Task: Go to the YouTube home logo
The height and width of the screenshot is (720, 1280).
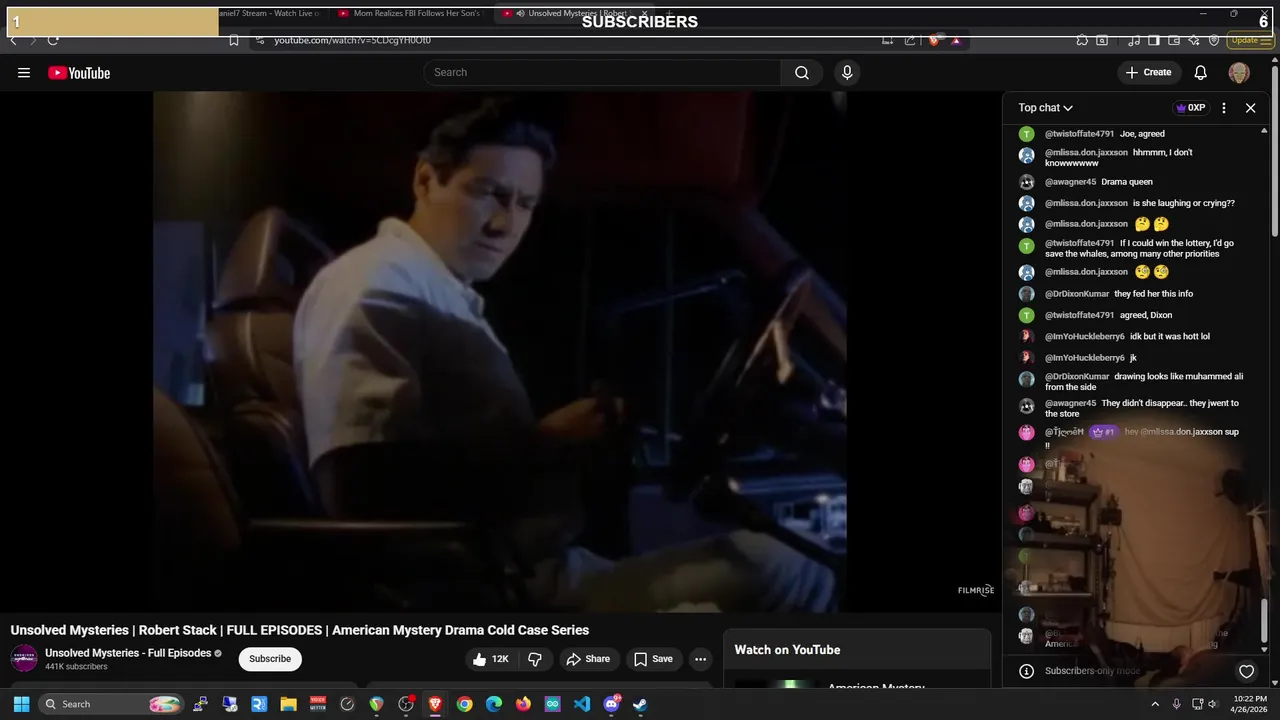Action: tap(79, 73)
